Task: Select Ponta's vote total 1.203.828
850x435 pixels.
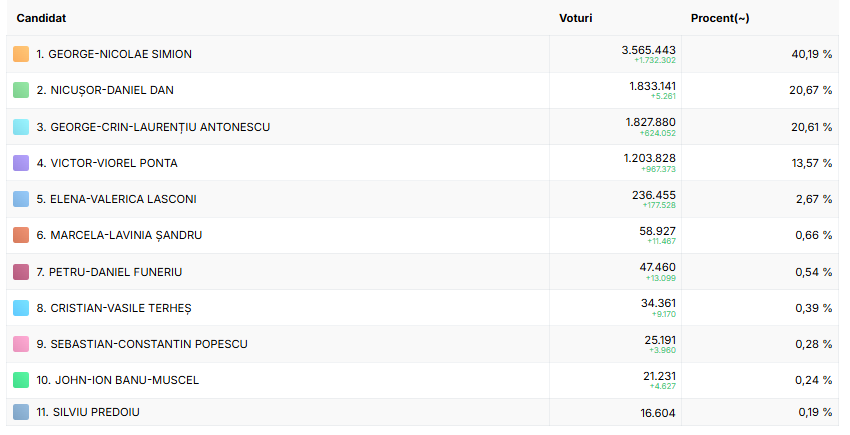Action: 650,158
